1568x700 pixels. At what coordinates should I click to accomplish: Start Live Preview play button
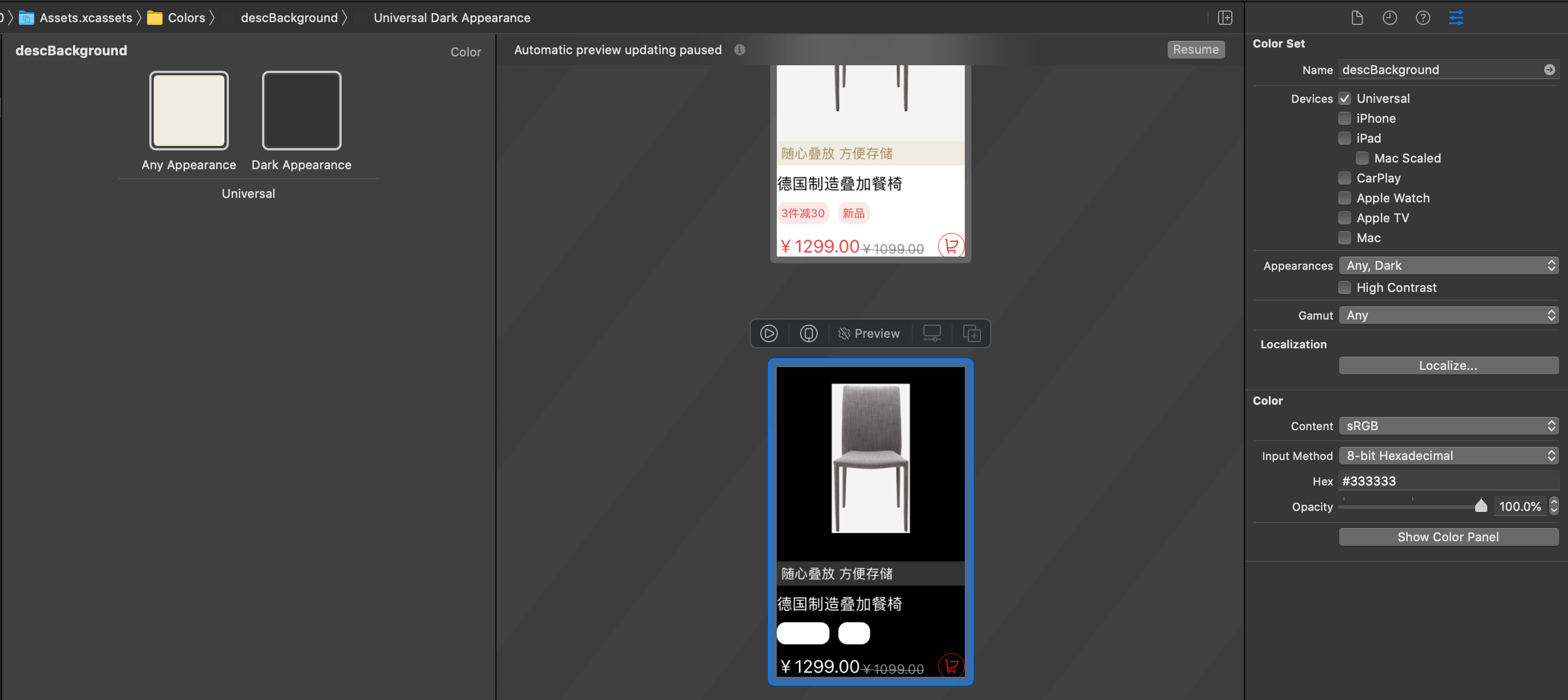[769, 333]
